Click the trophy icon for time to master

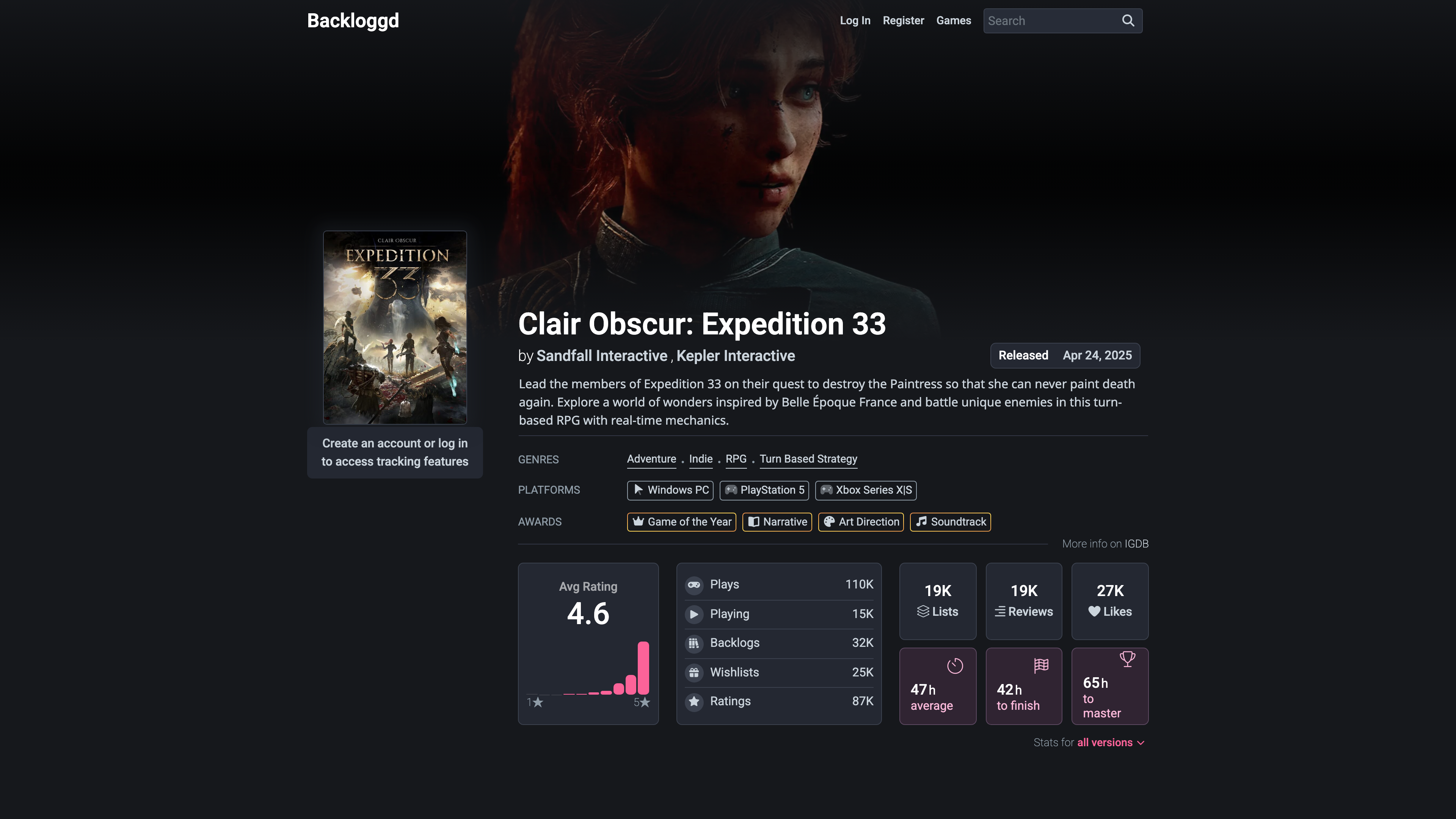click(1127, 659)
